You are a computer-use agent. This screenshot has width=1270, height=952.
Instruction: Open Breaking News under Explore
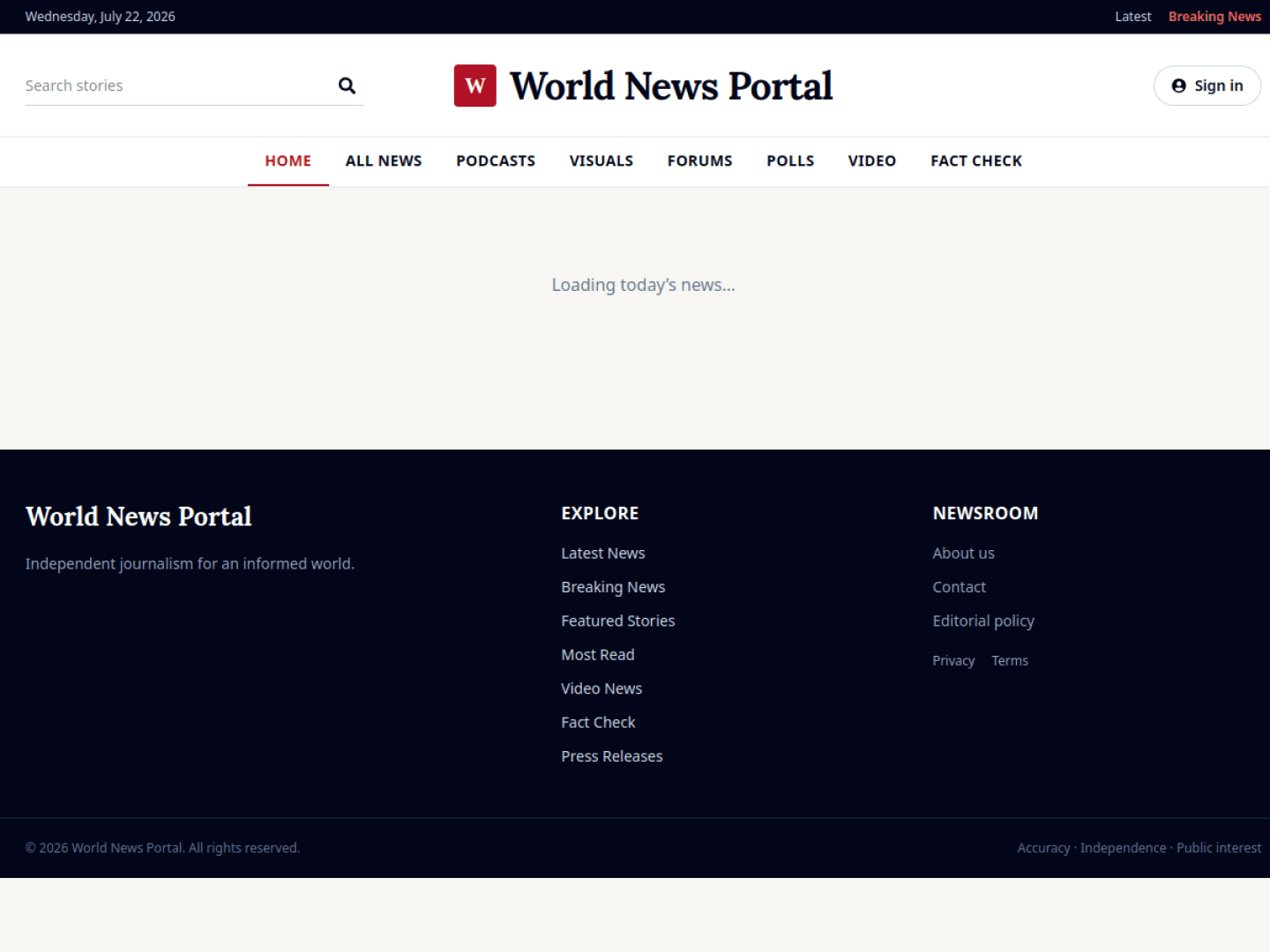point(613,587)
